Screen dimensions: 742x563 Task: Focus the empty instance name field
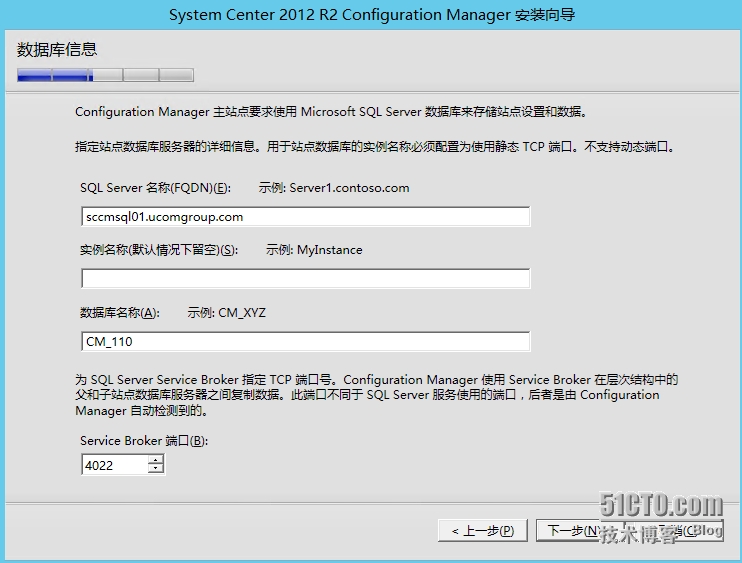tap(306, 279)
